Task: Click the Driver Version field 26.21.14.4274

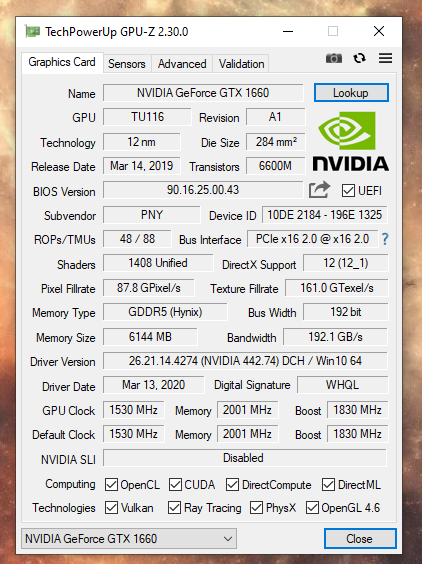Action: click(x=245, y=361)
